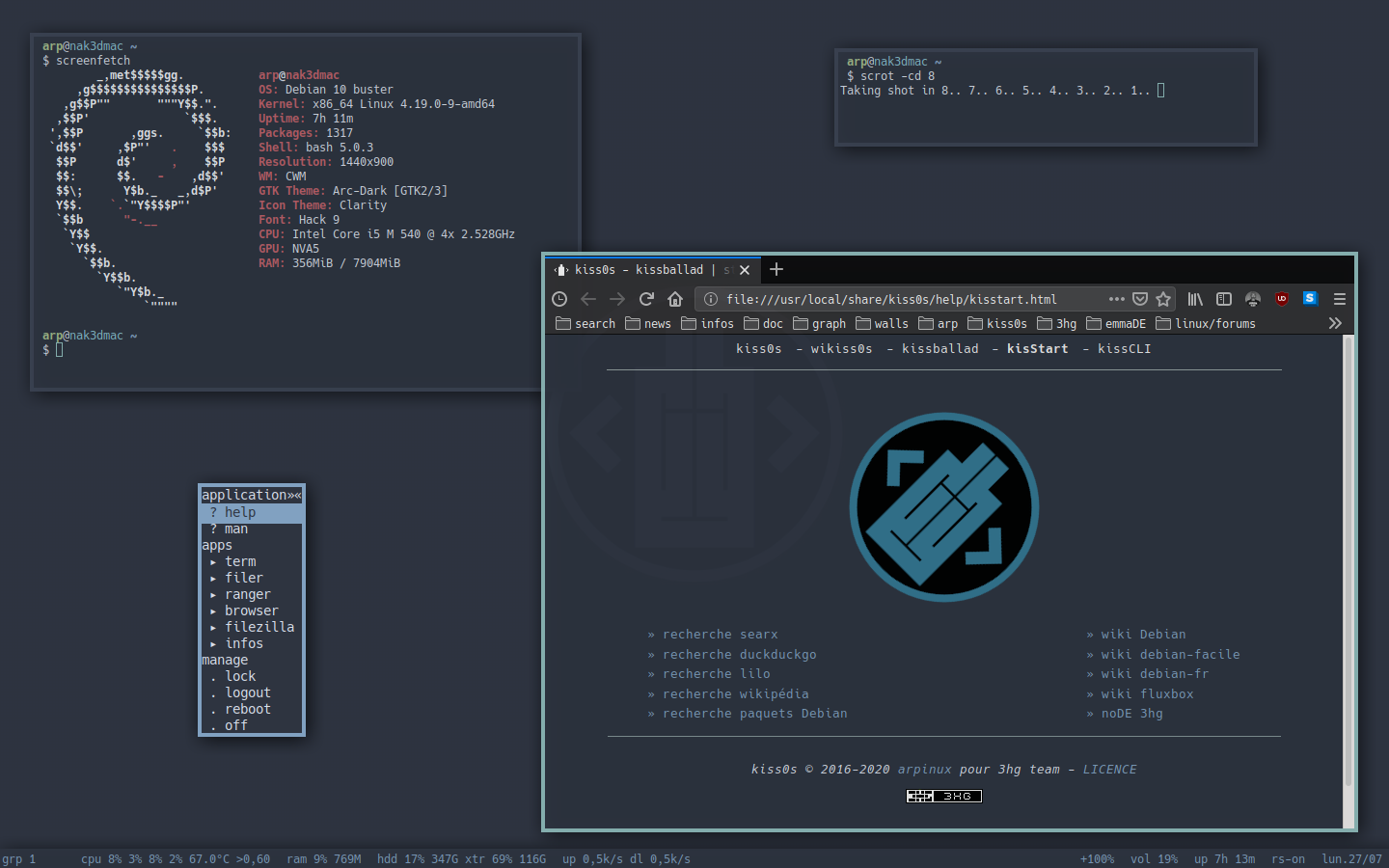Show more bookmarks with the chevron
This screenshot has height=868, width=1389.
pos(1335,323)
